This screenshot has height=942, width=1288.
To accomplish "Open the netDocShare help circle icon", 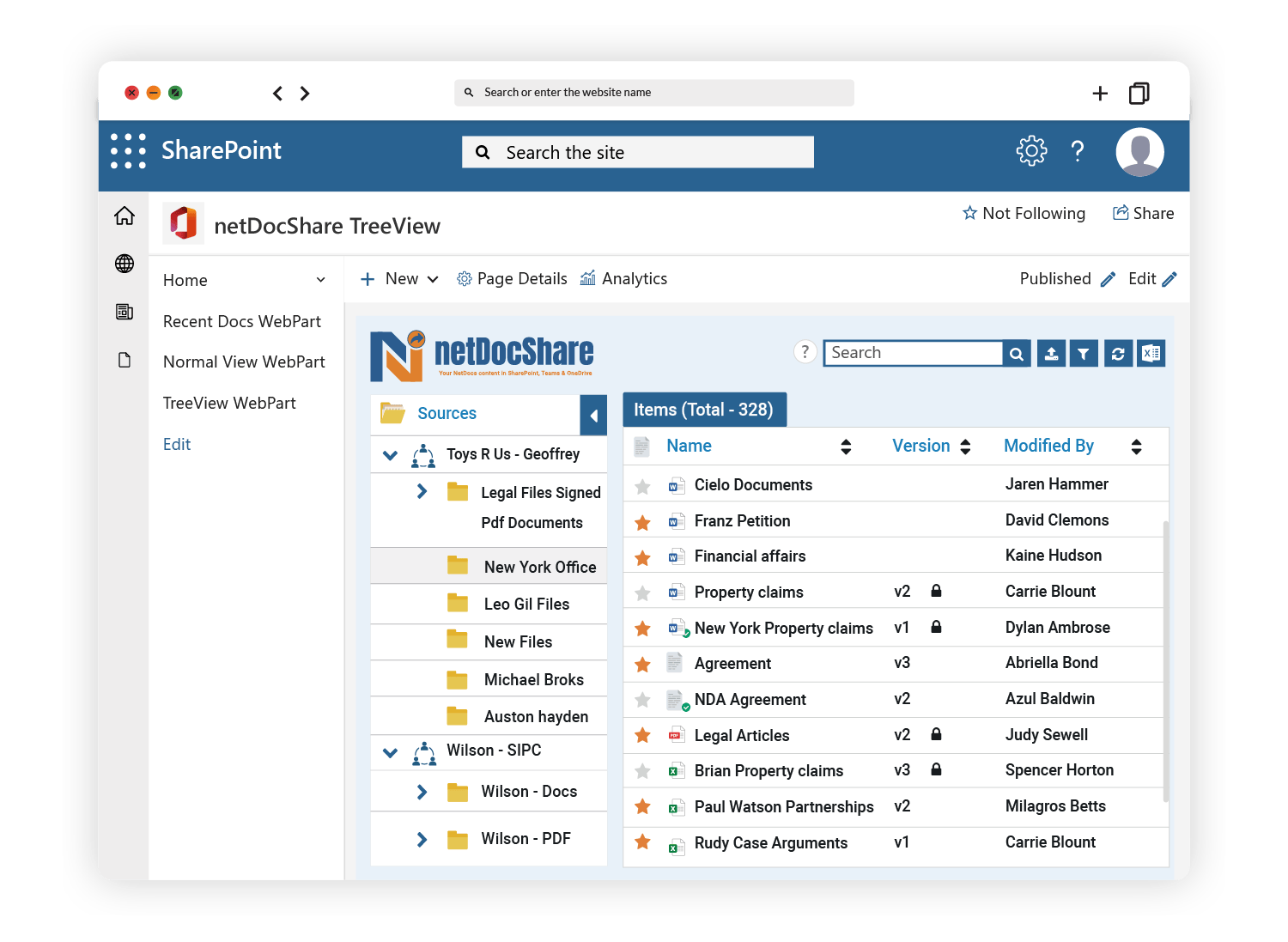I will pos(805,351).
